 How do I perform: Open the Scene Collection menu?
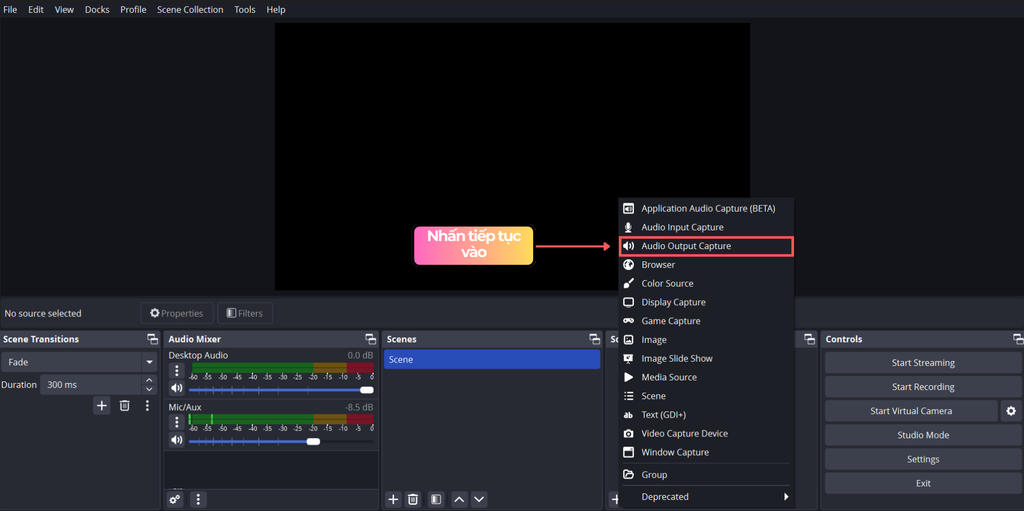tap(190, 9)
